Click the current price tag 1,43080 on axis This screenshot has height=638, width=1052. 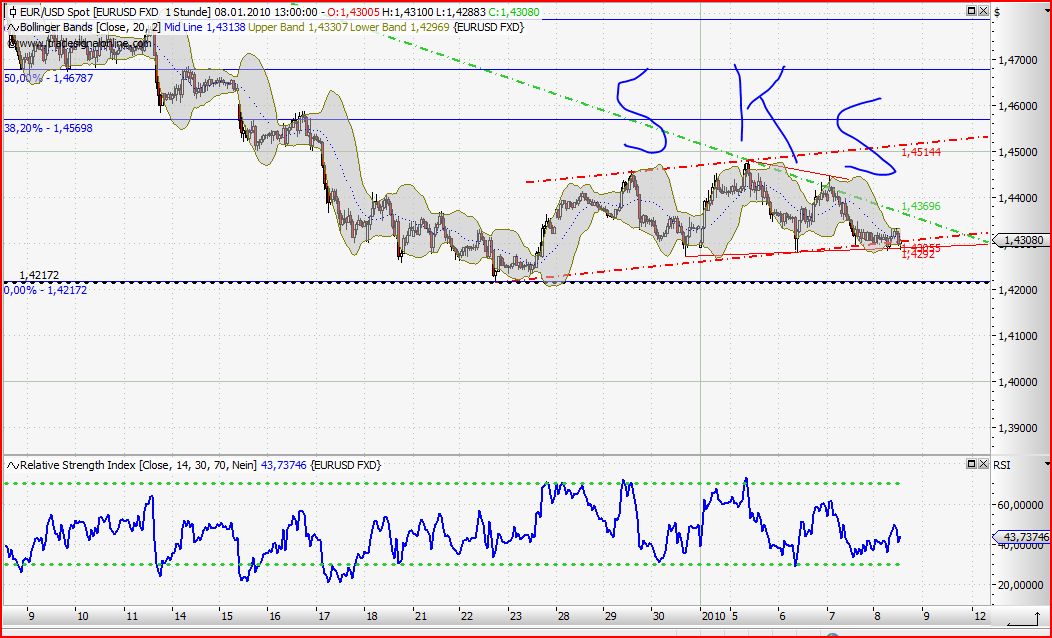click(1020, 240)
